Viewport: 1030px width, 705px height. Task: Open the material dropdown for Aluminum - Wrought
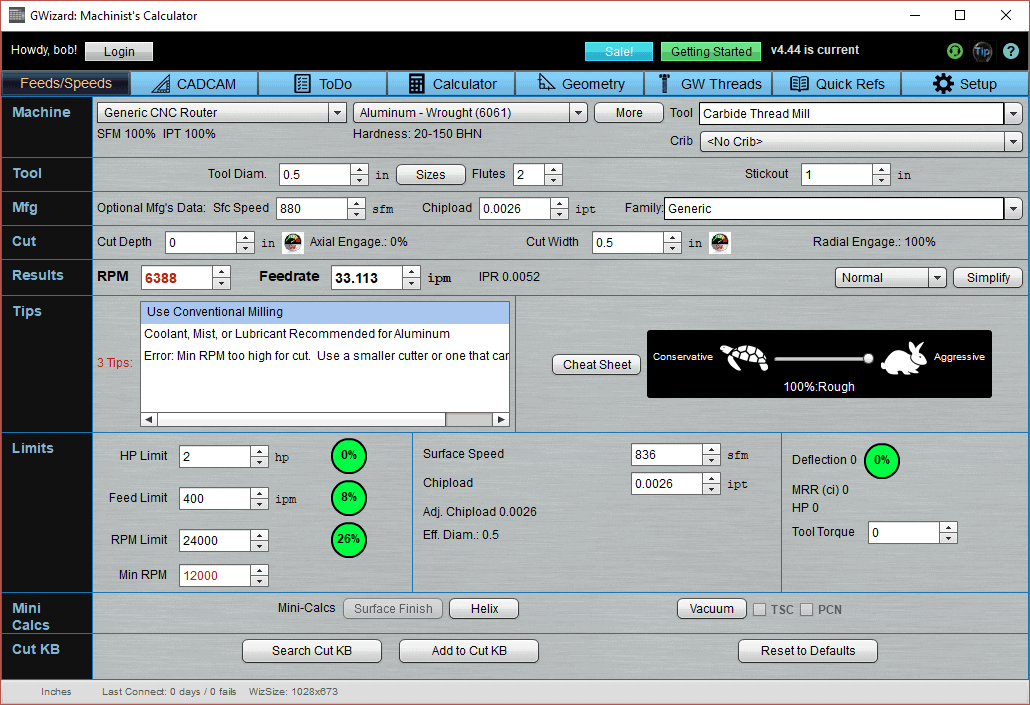tap(578, 113)
